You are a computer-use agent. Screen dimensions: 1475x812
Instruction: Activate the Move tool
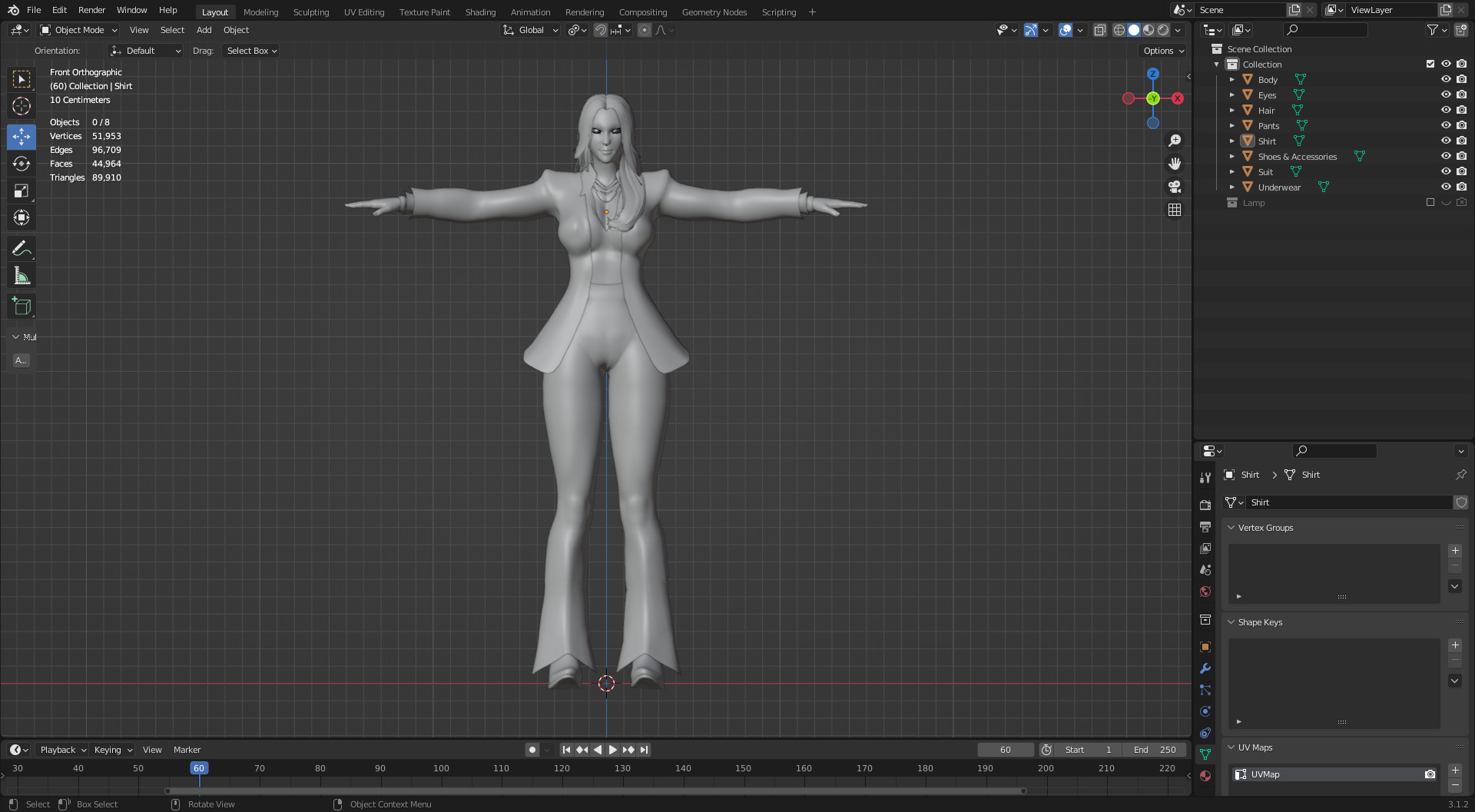pyautogui.click(x=22, y=137)
